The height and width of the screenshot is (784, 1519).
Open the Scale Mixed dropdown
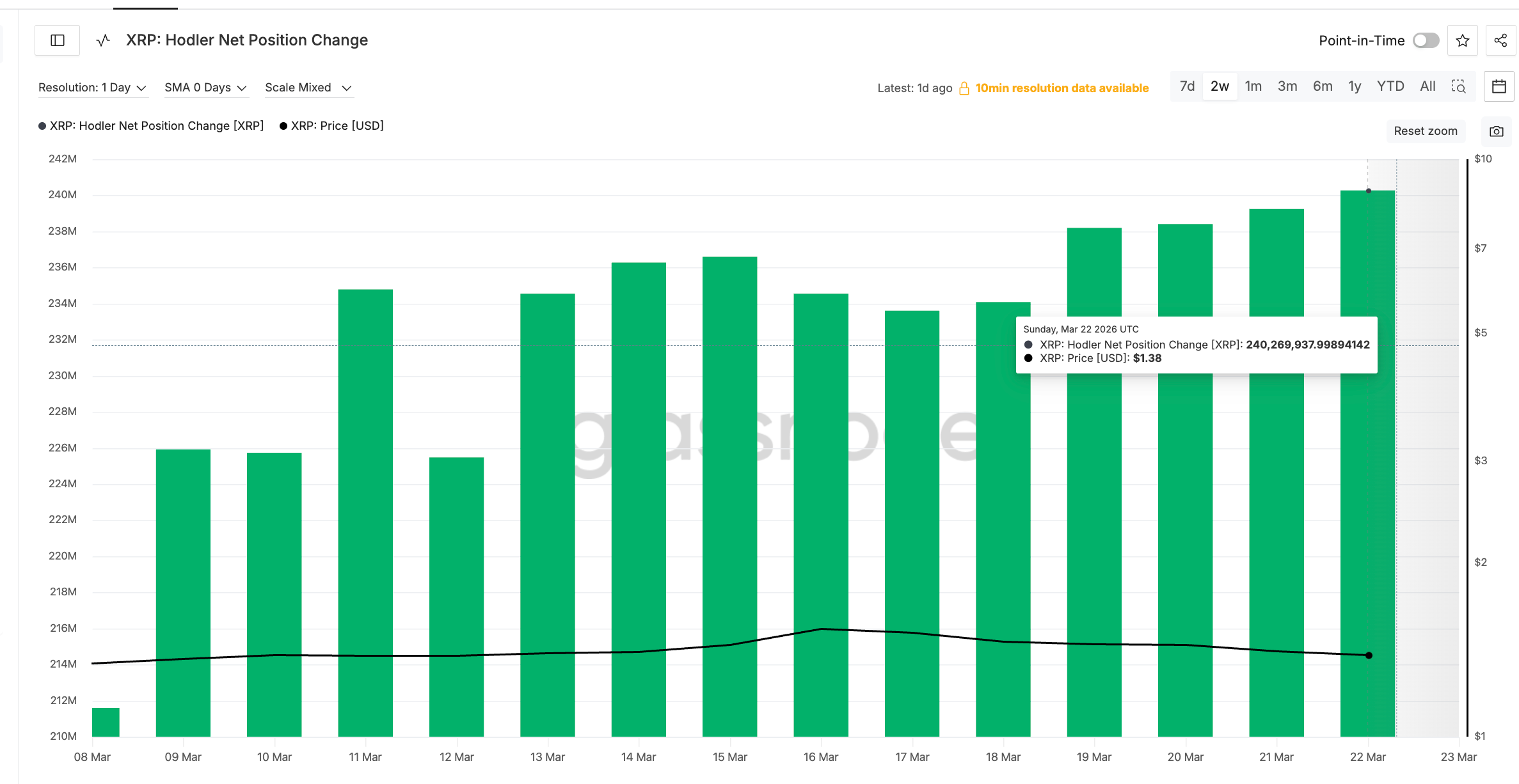tap(308, 88)
